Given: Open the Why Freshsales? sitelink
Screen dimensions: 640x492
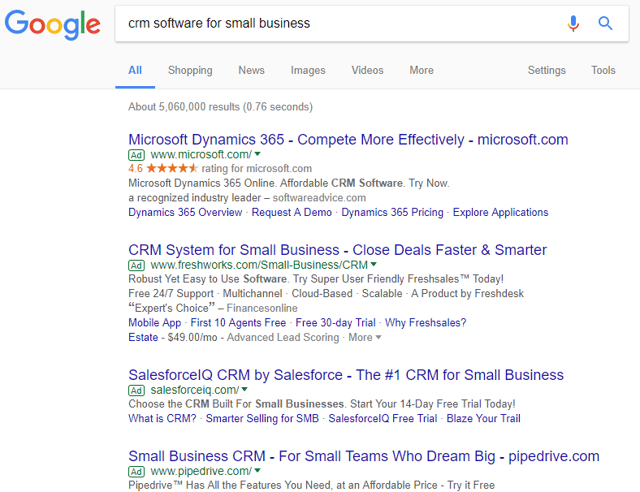Looking at the screenshot, I should coord(425,323).
